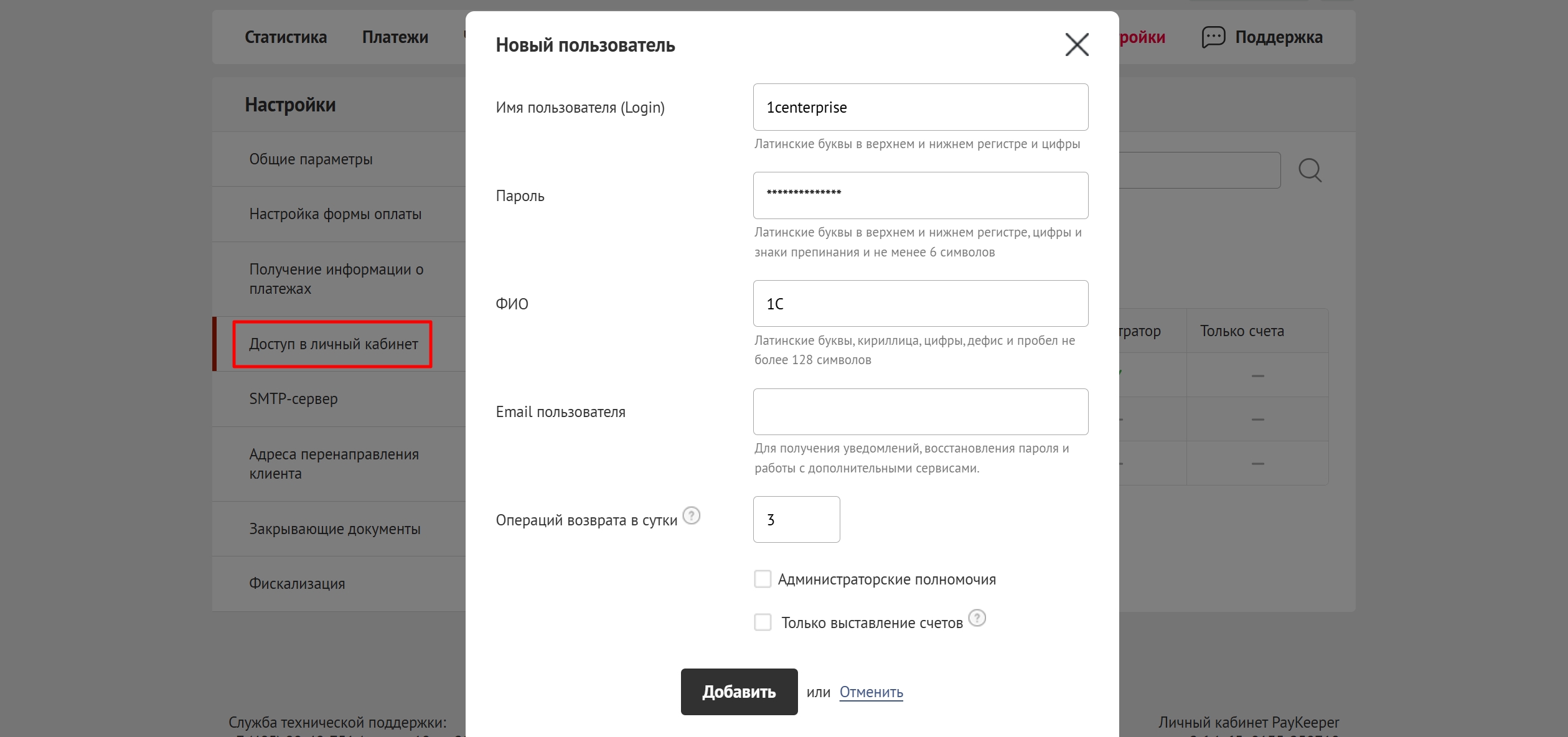Open the SMTP-сервер settings item
Image resolution: width=1568 pixels, height=737 pixels.
point(294,399)
